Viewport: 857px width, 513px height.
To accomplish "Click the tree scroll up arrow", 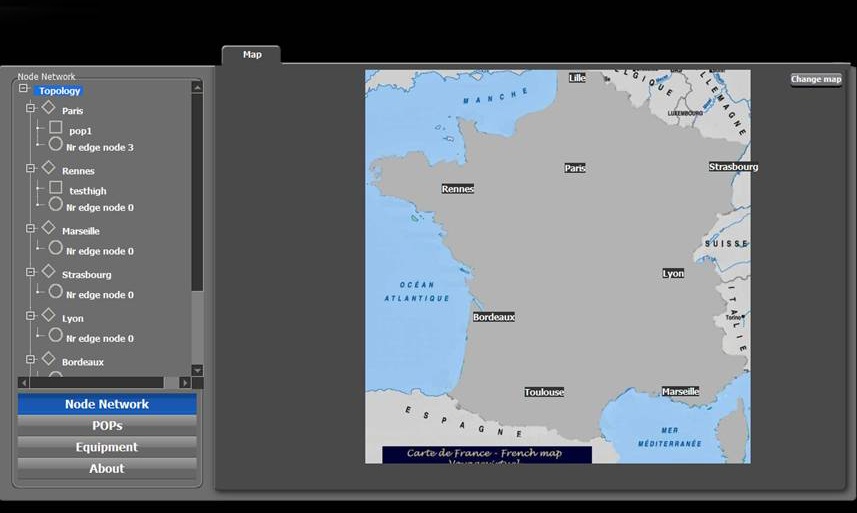I will tap(197, 86).
